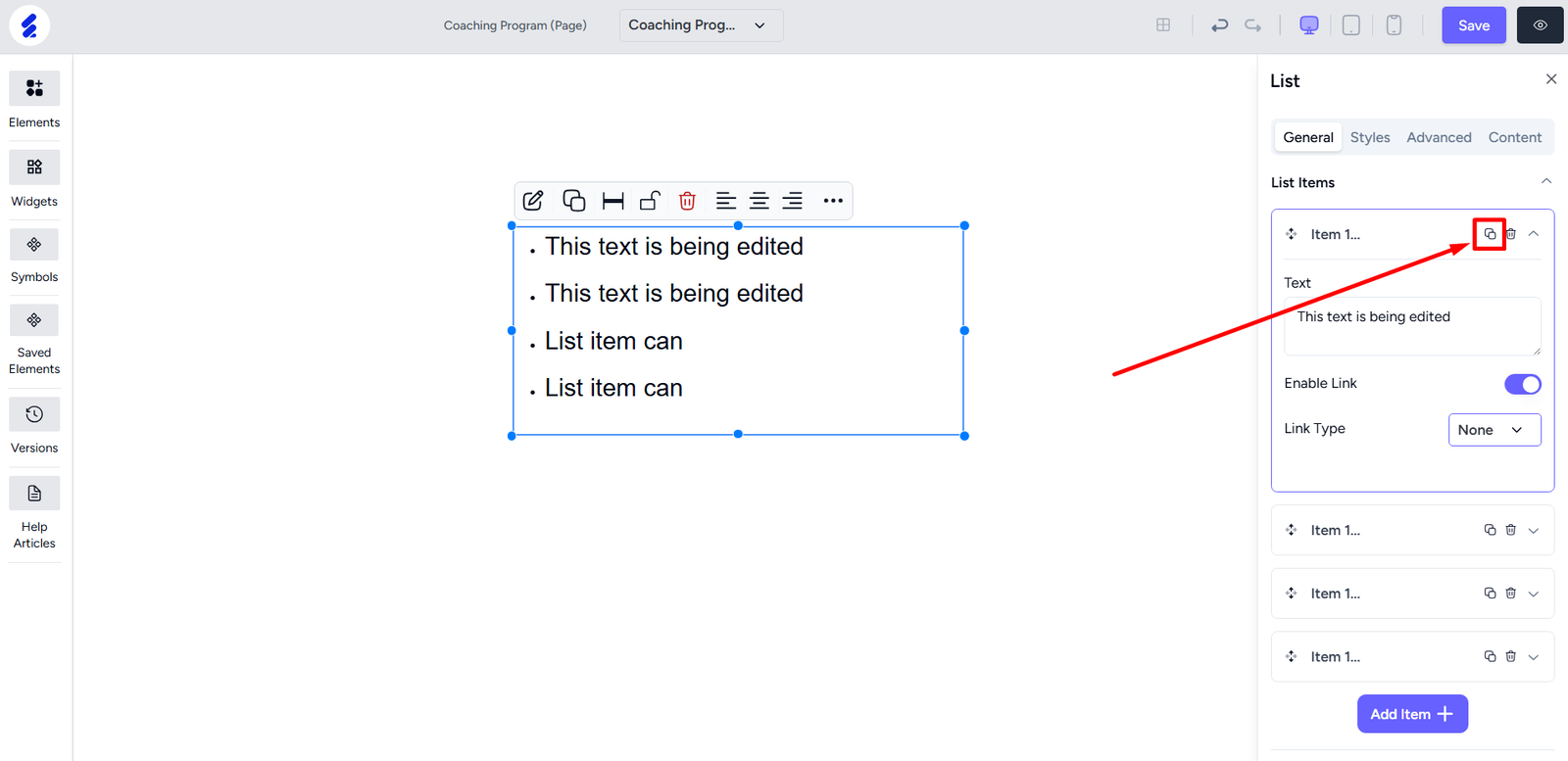Switch to desktop view mode

tap(1308, 25)
